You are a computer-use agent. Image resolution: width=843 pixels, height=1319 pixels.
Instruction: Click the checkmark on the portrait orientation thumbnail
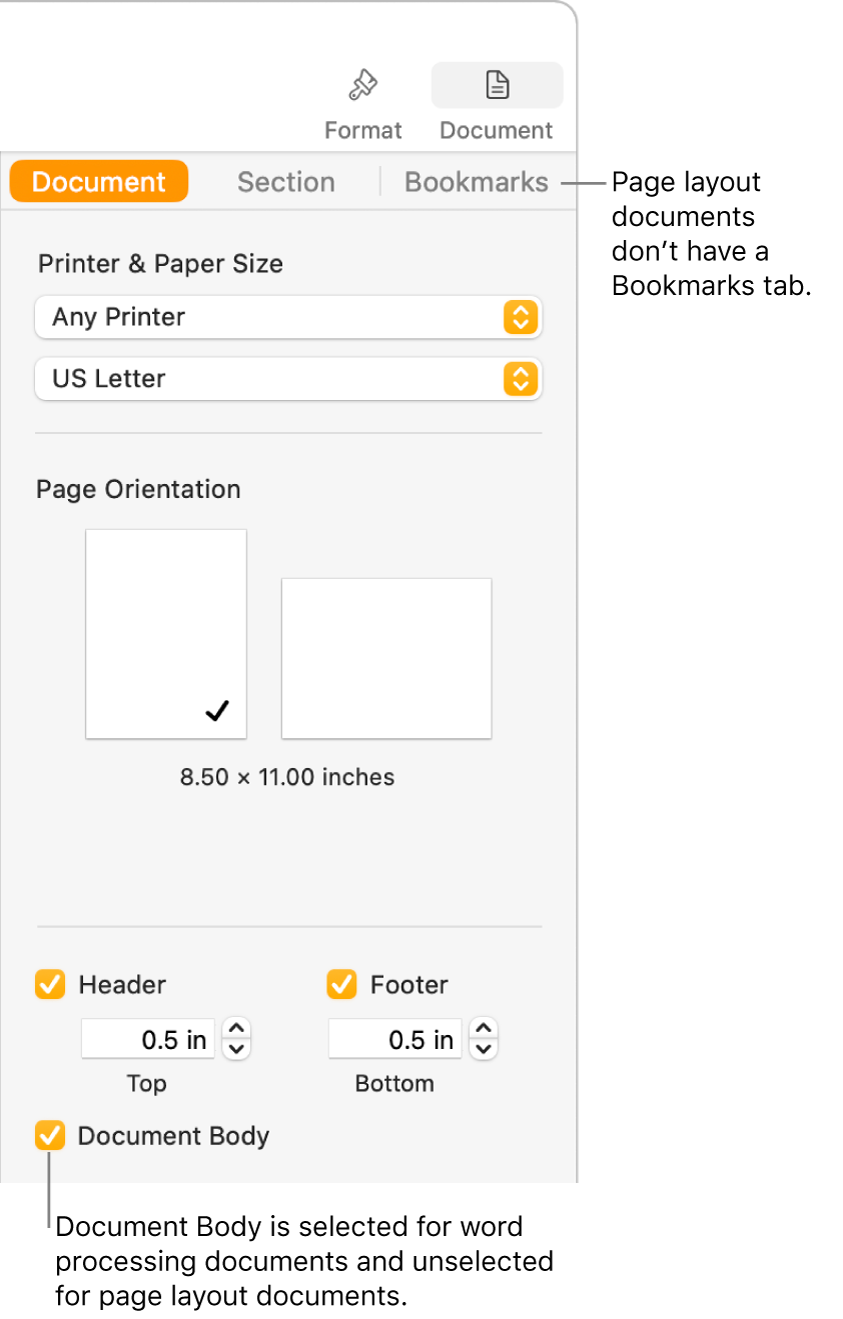215,710
